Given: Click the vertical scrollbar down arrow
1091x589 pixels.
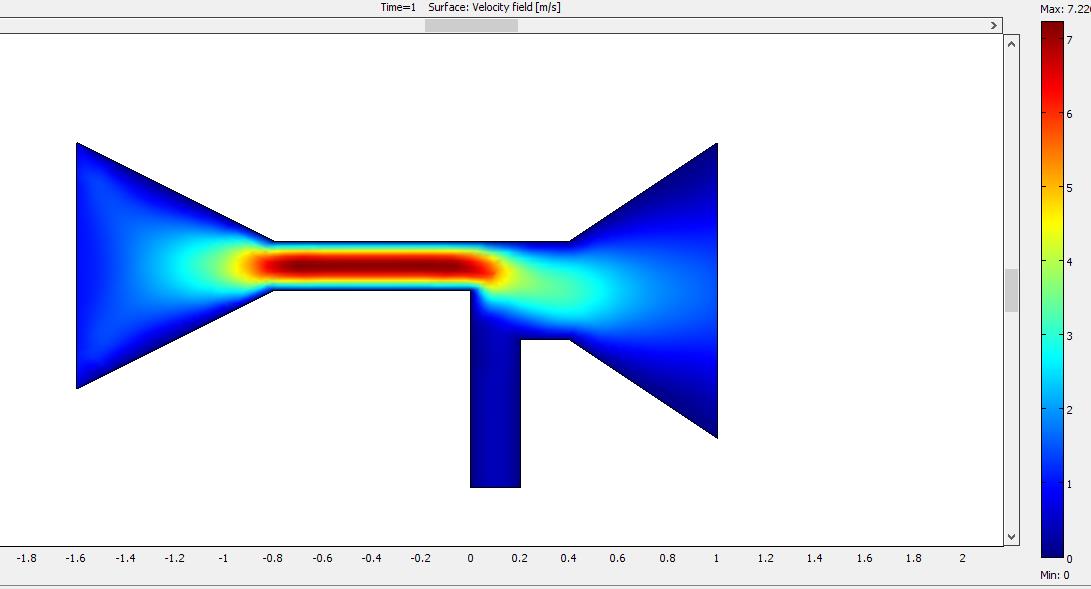Looking at the screenshot, I should coord(1011,537).
